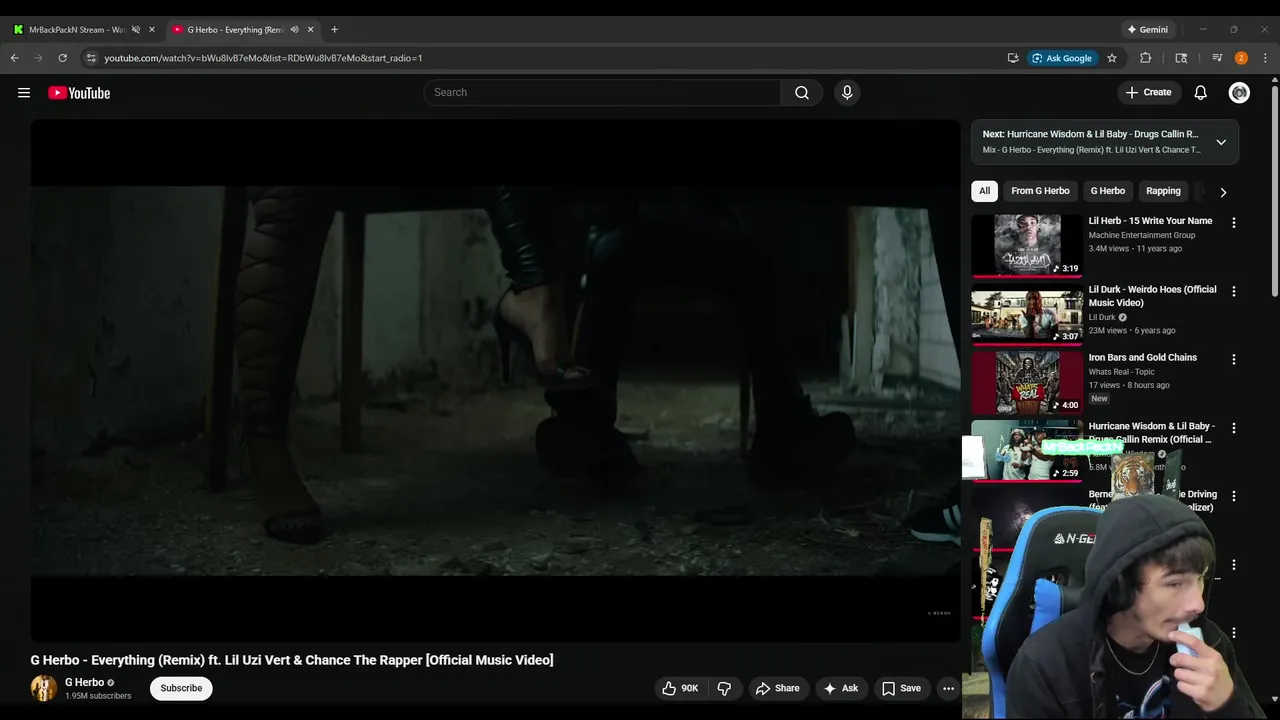Select the All filter chip

click(984, 191)
